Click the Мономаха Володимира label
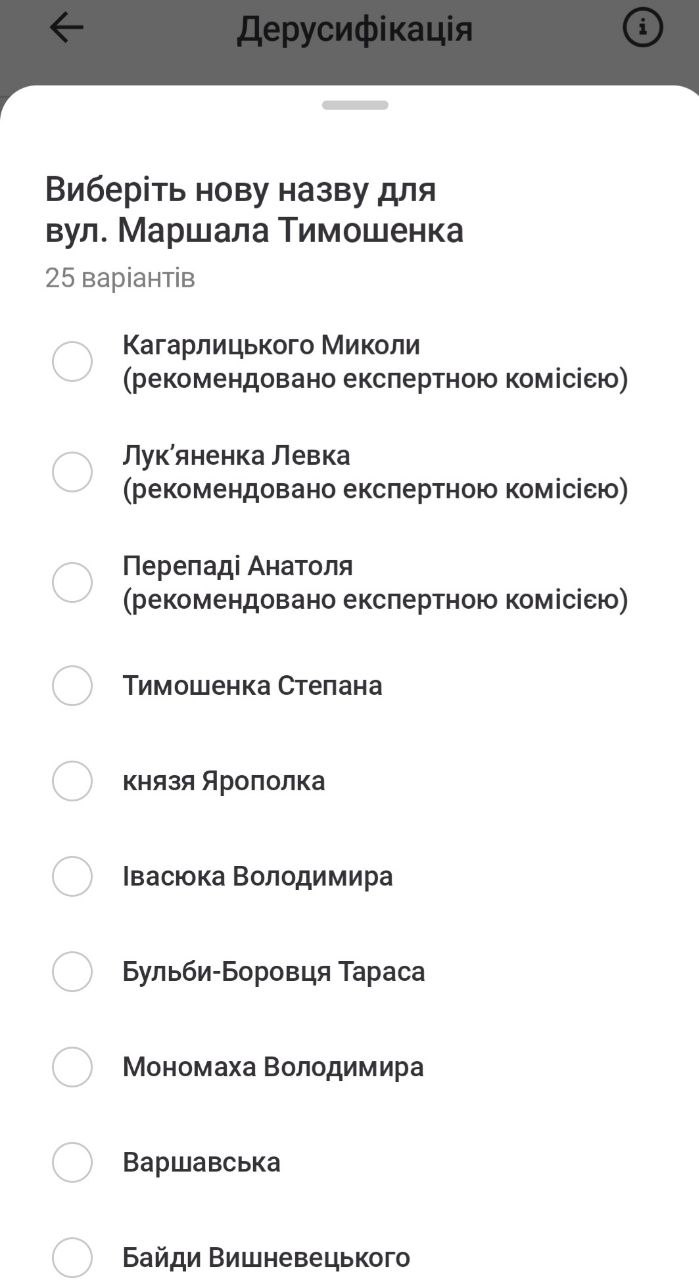Image resolution: width=699 pixels, height=1280 pixels. point(273,1067)
